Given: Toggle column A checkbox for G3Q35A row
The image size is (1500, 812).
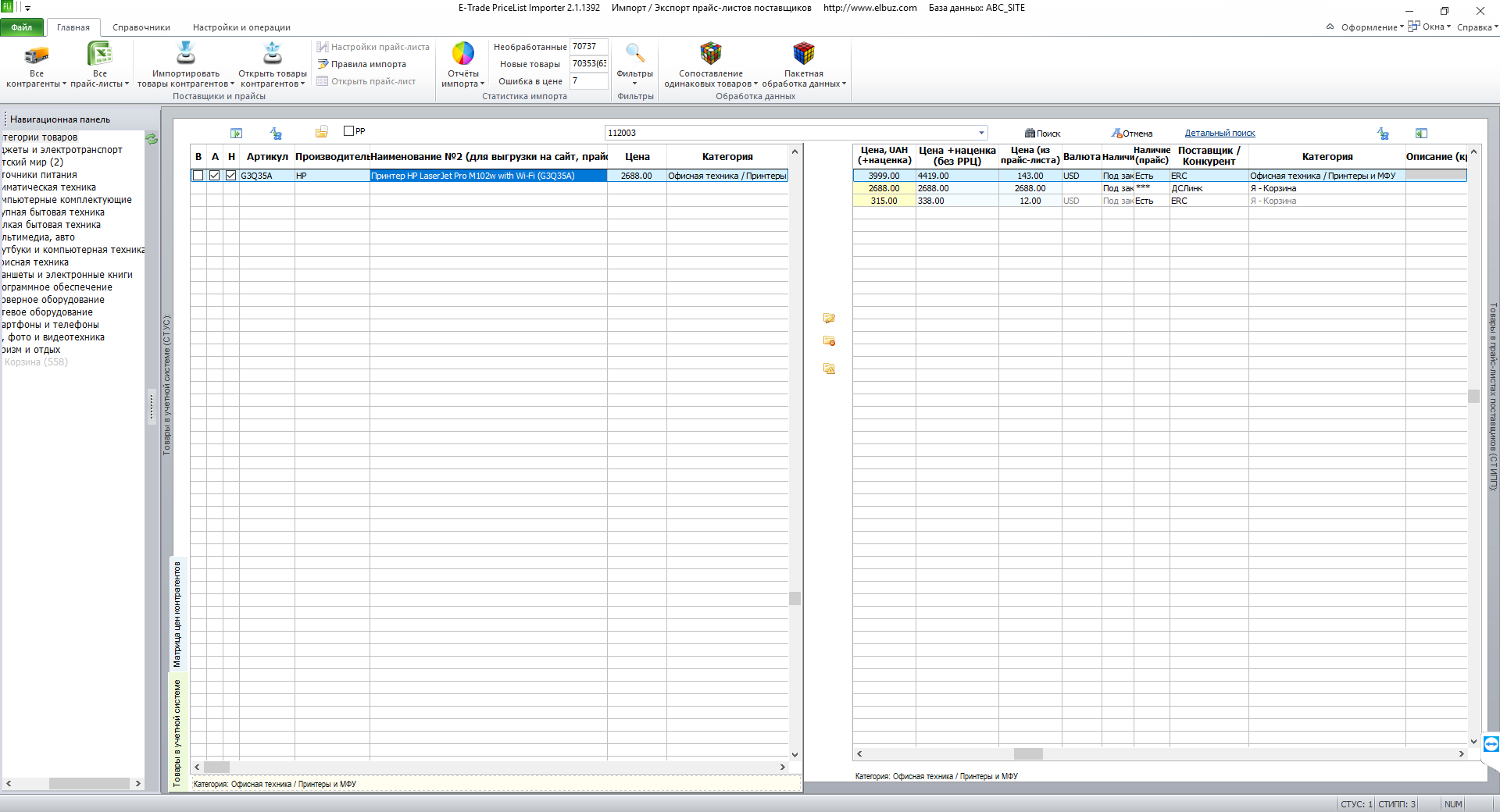Looking at the screenshot, I should coord(215,176).
